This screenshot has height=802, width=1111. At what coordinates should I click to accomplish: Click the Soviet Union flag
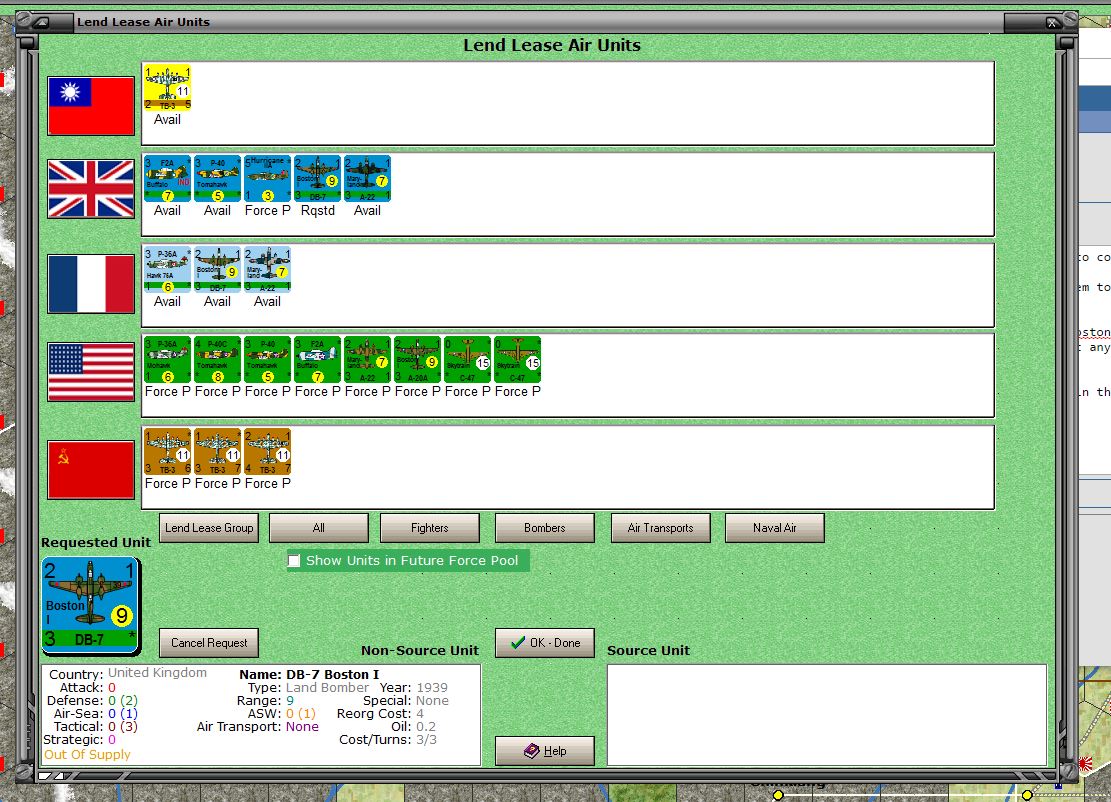tap(91, 470)
